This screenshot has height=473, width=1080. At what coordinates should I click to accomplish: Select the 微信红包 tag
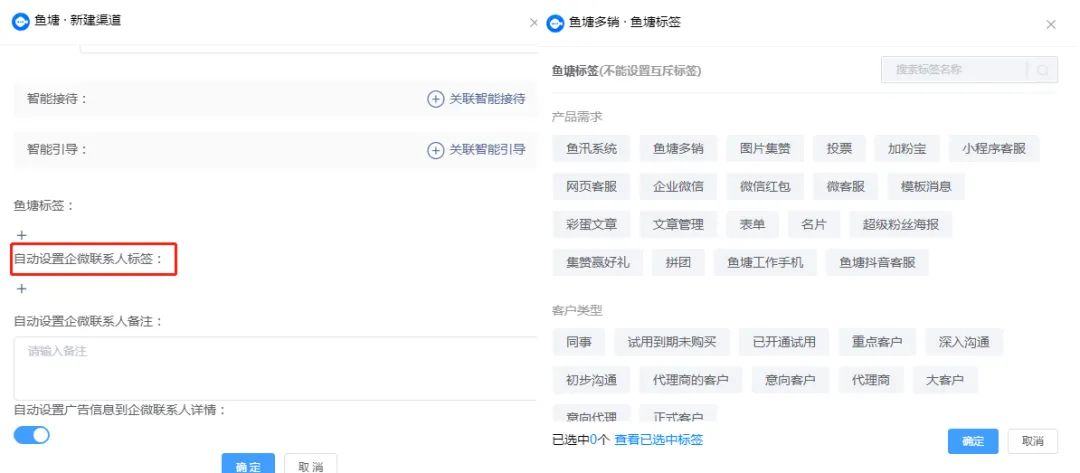[x=765, y=186]
